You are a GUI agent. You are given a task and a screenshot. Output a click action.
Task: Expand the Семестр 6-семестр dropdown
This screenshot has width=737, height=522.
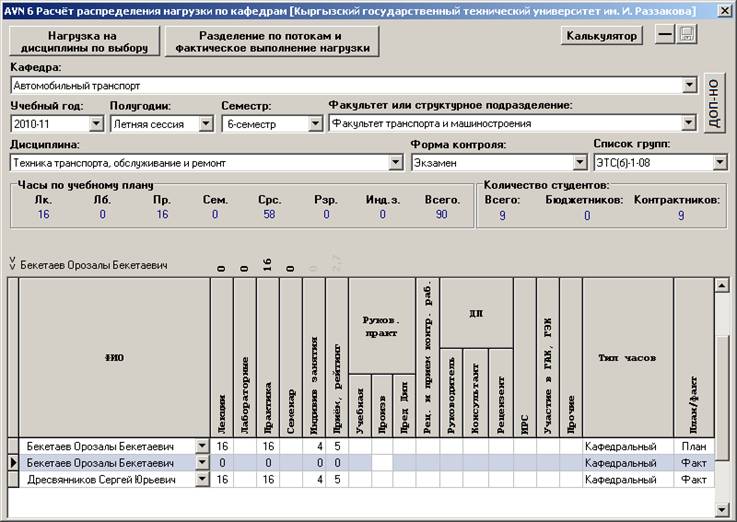(x=315, y=124)
